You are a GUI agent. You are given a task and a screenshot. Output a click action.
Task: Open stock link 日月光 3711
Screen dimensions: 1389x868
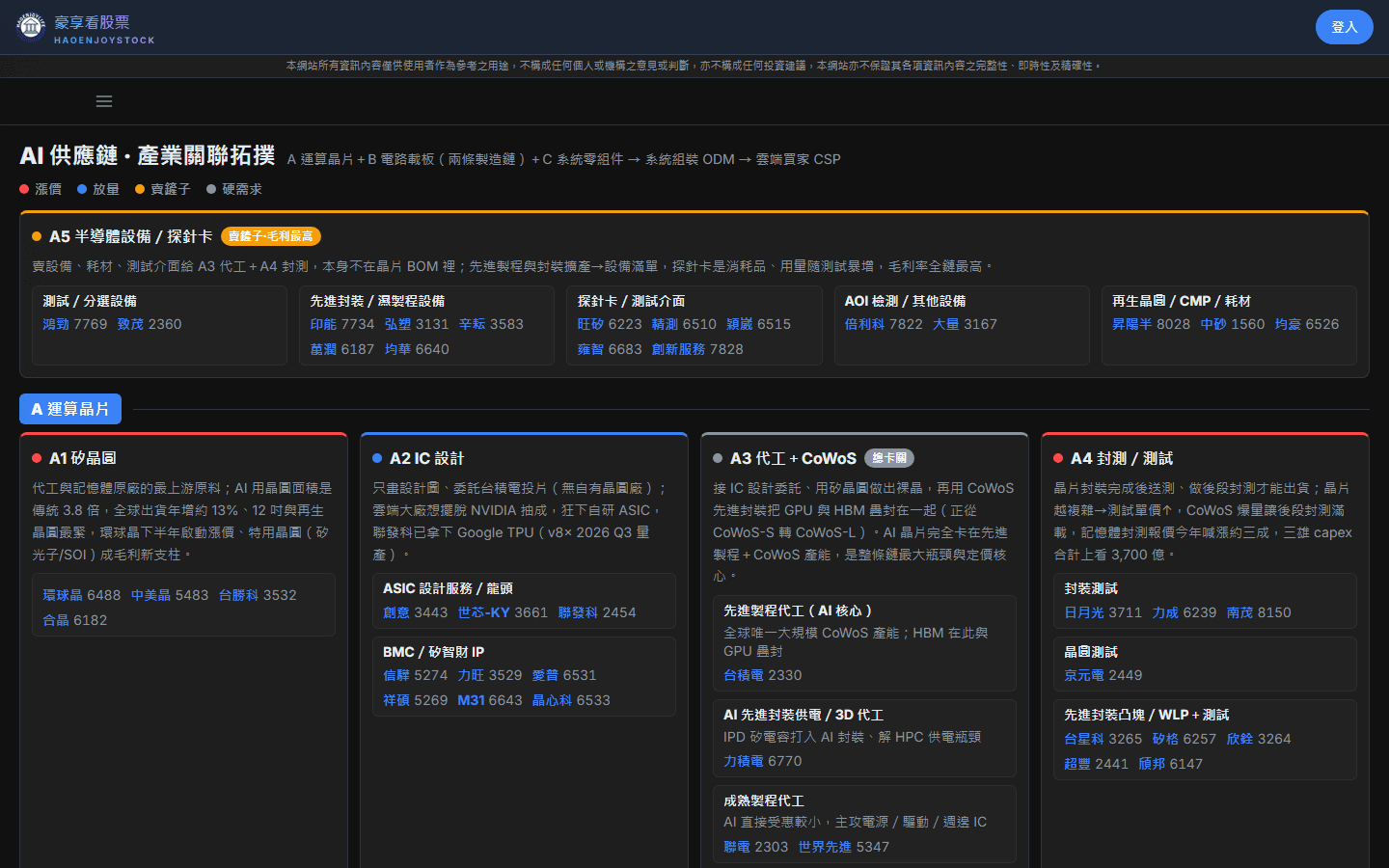pos(1103,612)
